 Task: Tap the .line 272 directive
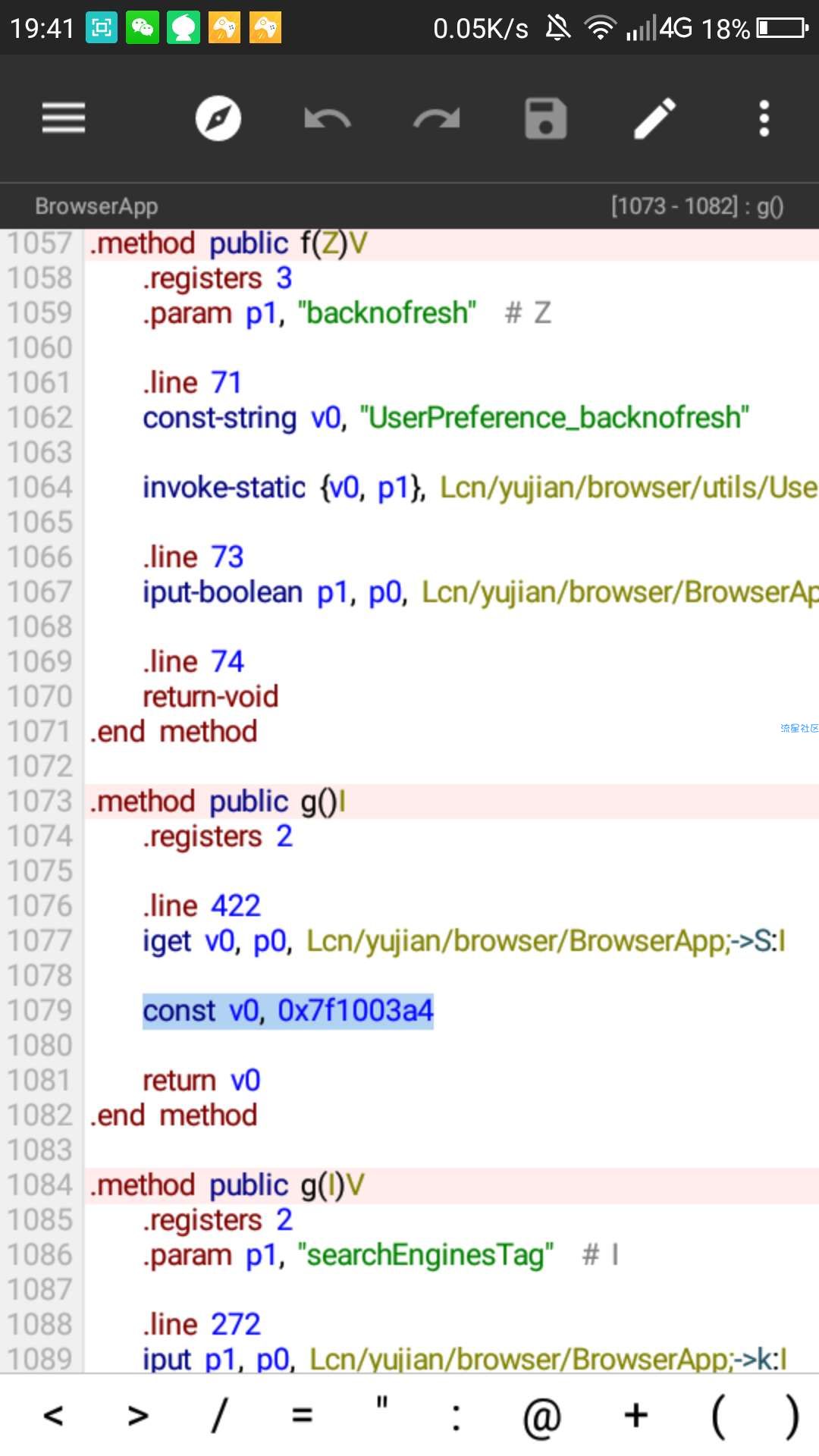coord(202,1325)
